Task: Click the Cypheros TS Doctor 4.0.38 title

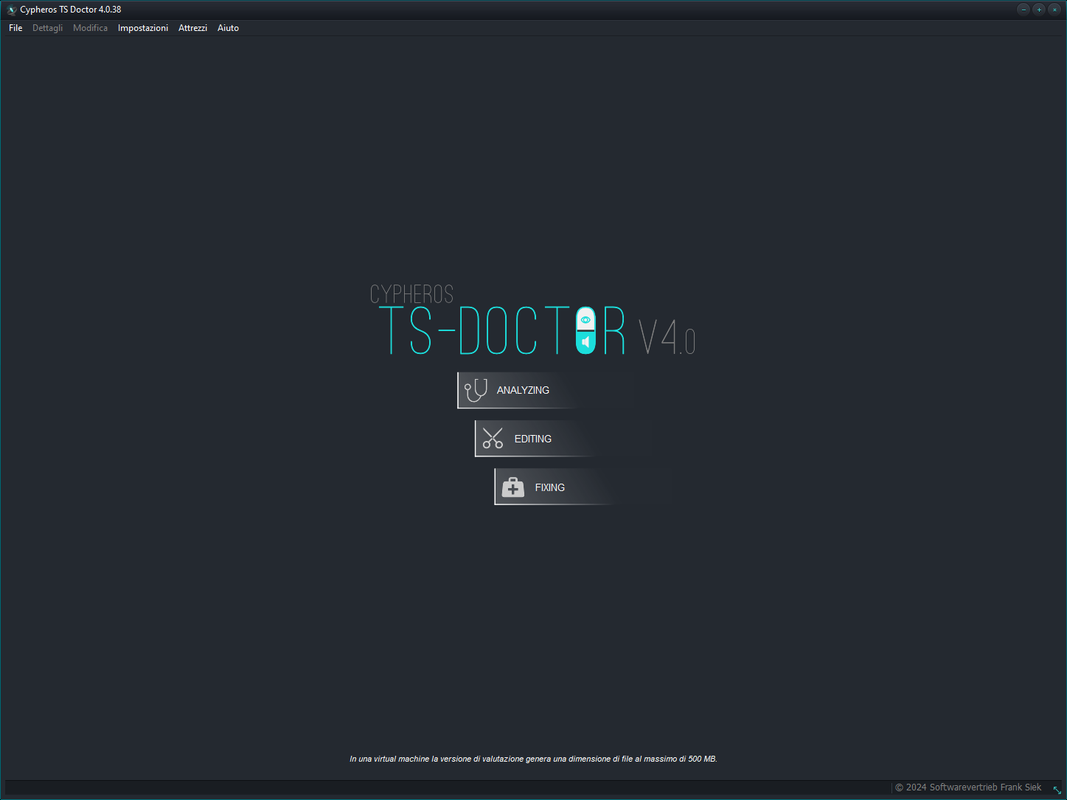Action: click(x=71, y=10)
